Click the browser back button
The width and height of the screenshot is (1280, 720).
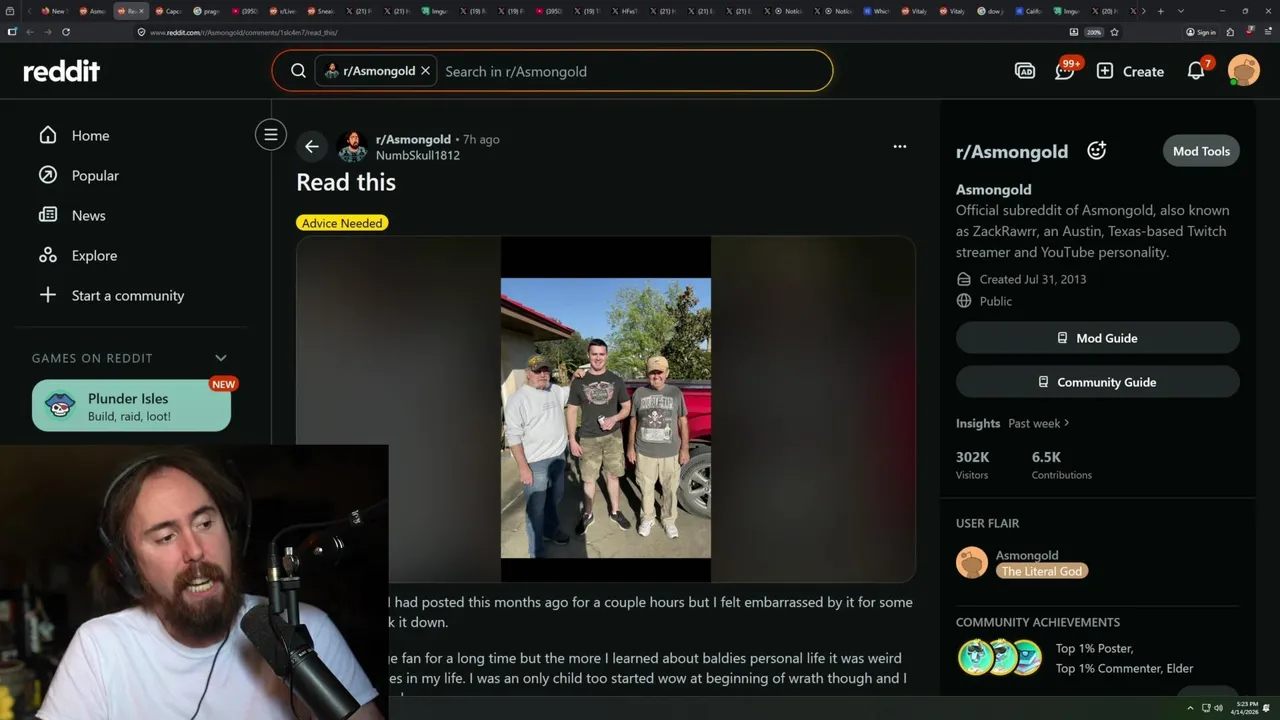[30, 32]
